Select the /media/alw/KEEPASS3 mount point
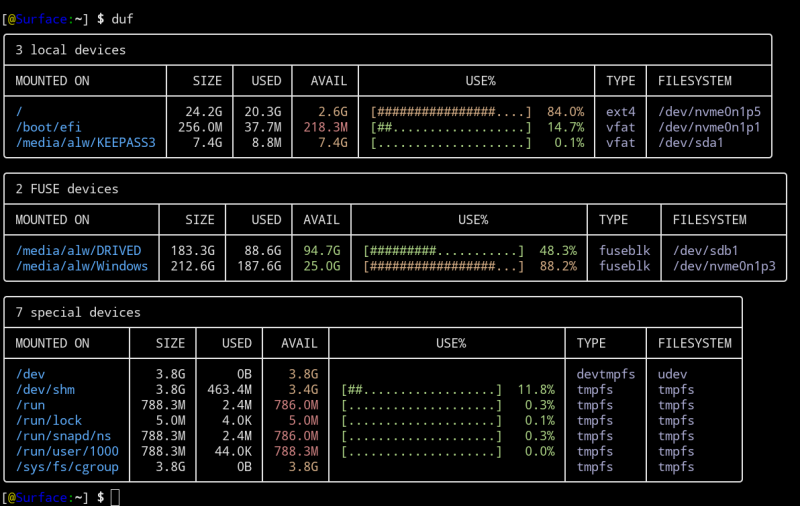The height and width of the screenshot is (506, 800). [x=86, y=142]
